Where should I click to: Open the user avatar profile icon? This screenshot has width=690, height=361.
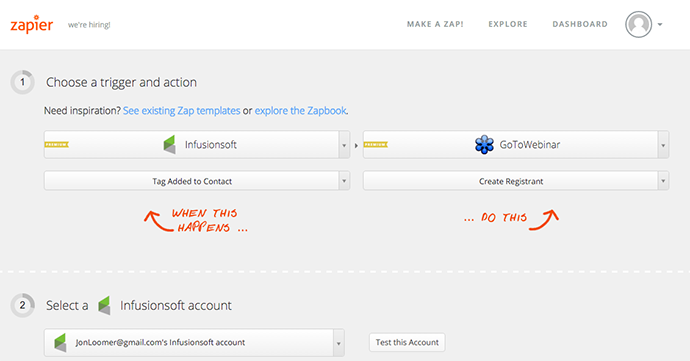[639, 24]
